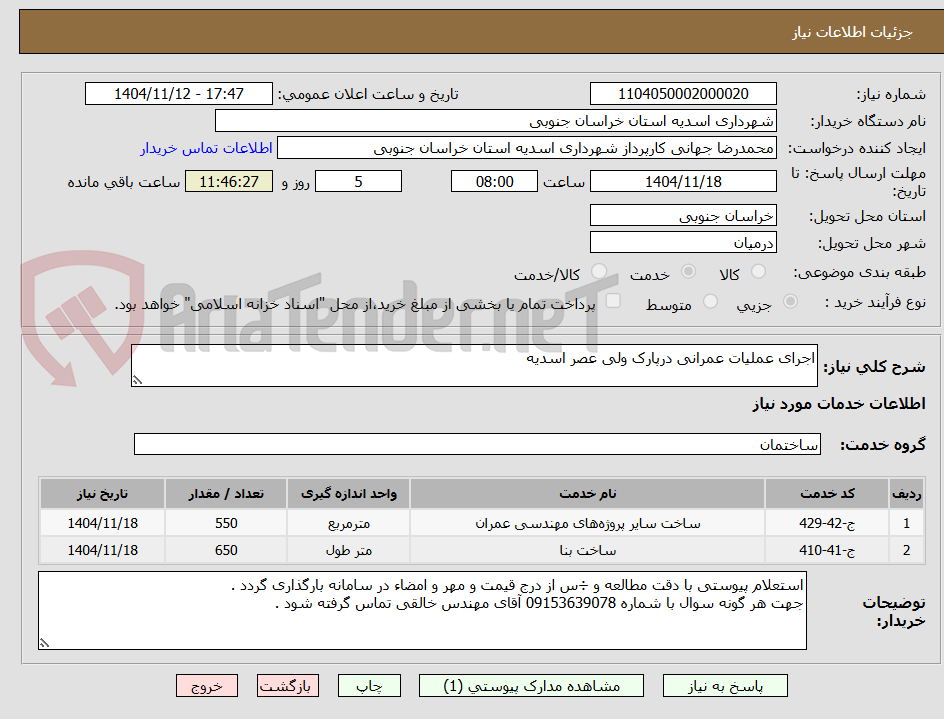Click resize handle of شرح کلی نیاز textarea
Screen dimensions: 944x719
pos(137,380)
